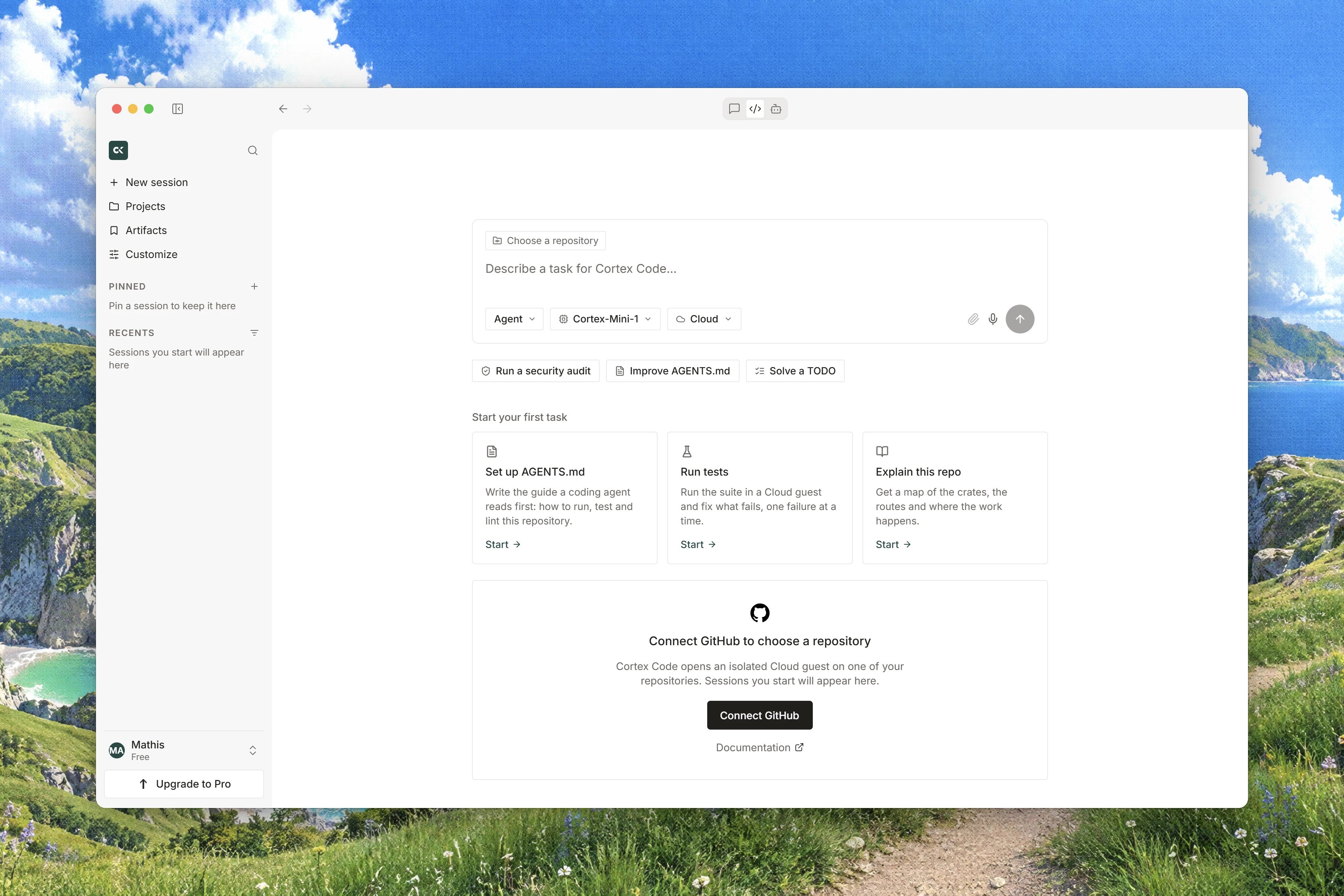1344x896 pixels.
Task: Open the Artifacts section
Action: tap(184, 230)
